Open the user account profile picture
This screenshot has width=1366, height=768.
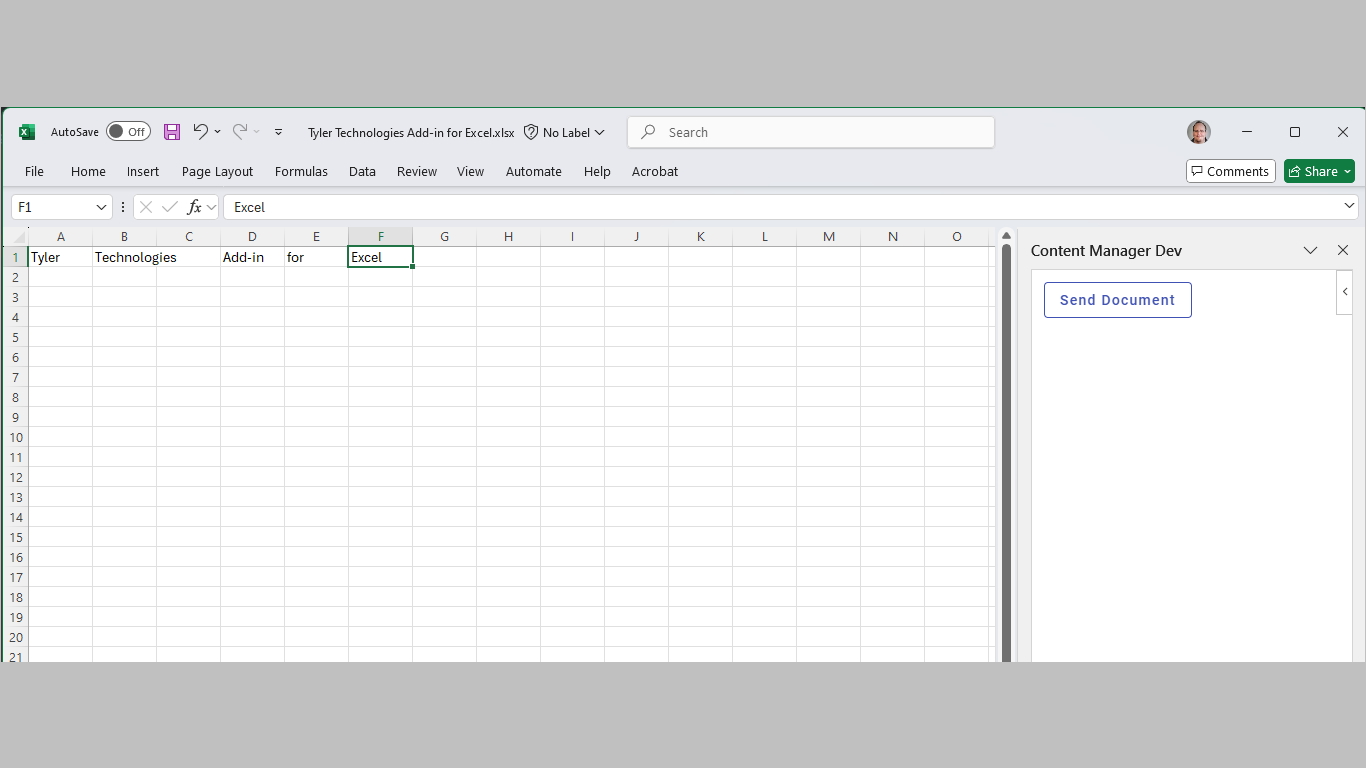click(1199, 132)
